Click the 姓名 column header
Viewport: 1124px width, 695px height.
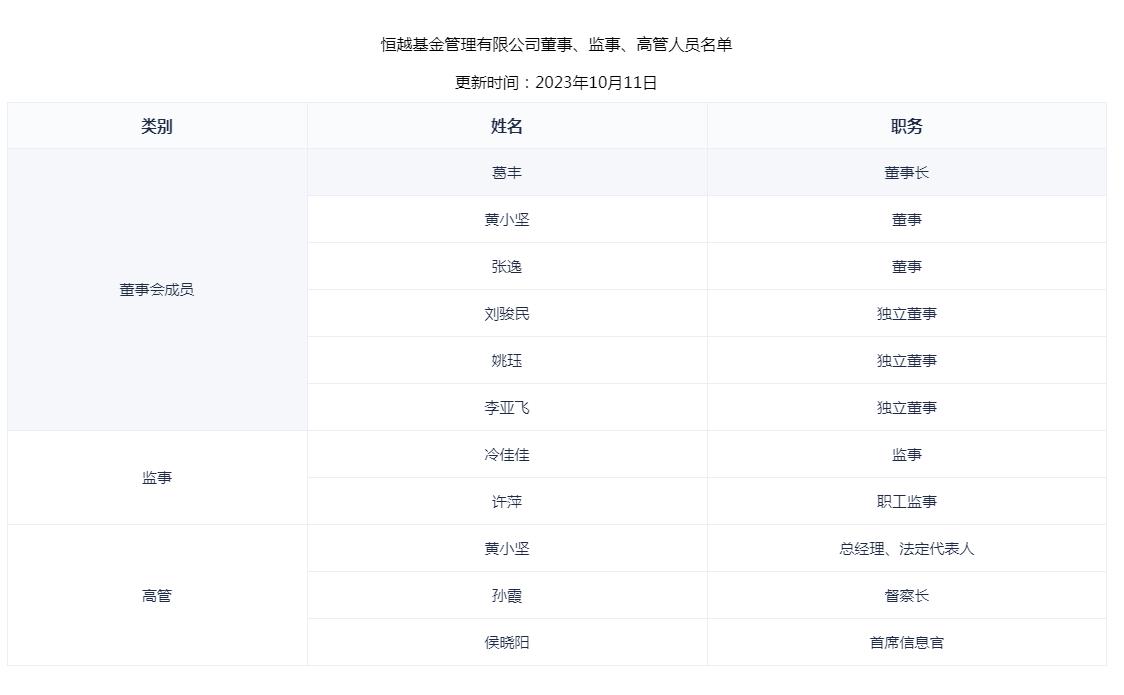tap(507, 125)
